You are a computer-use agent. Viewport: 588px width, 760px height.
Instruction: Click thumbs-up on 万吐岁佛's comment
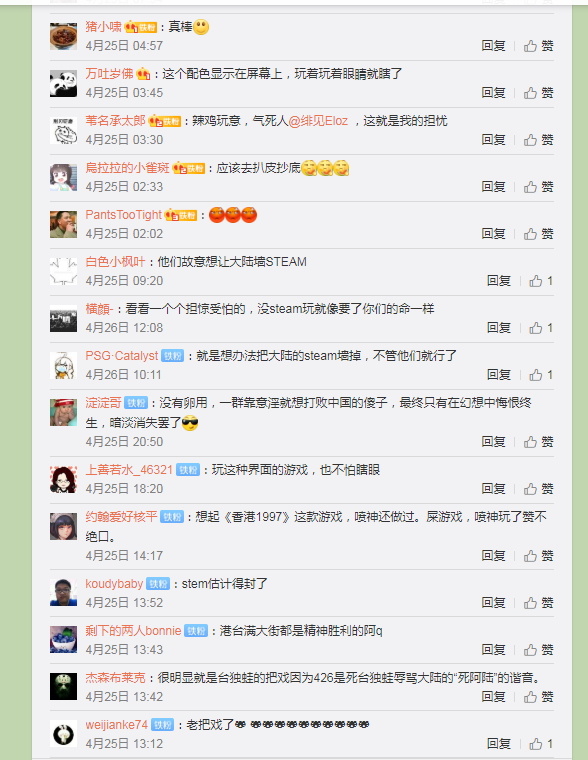click(538, 93)
